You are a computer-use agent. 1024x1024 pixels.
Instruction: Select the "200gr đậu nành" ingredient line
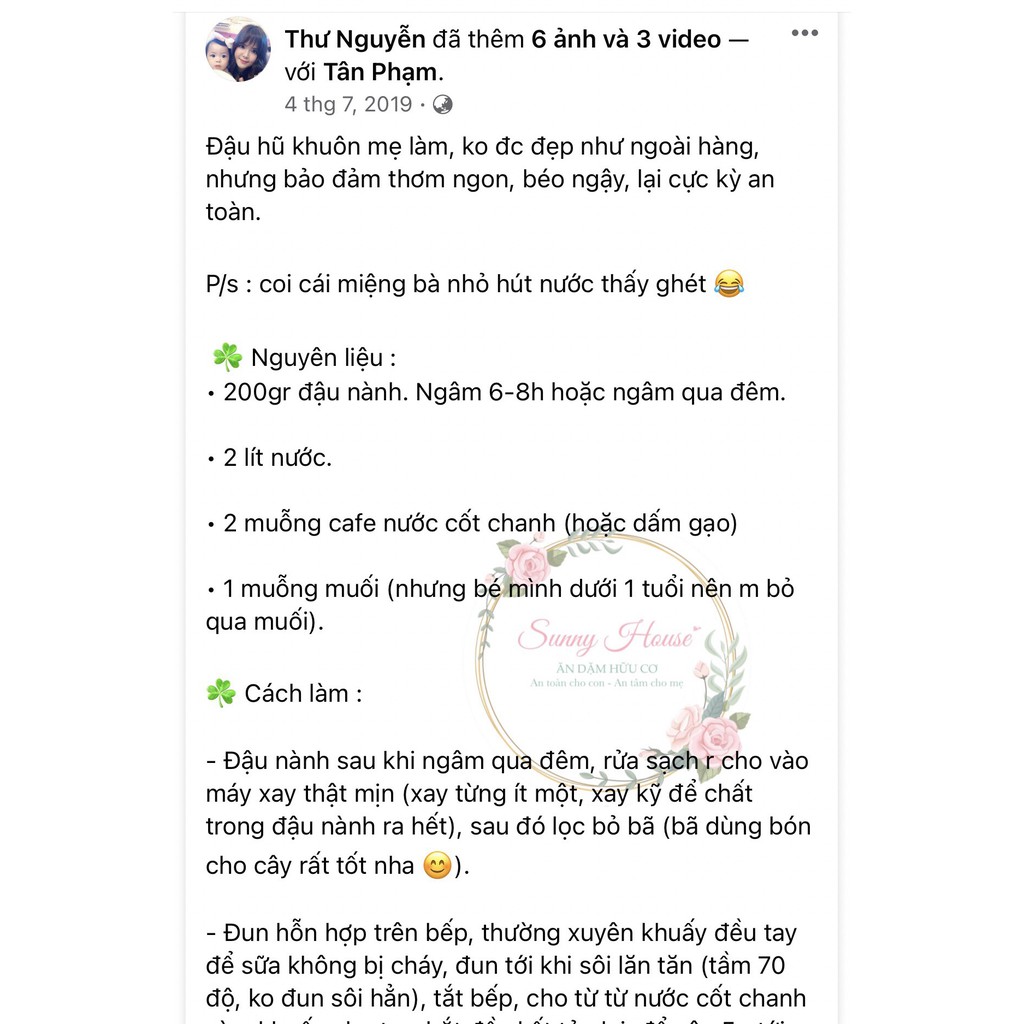pos(496,392)
